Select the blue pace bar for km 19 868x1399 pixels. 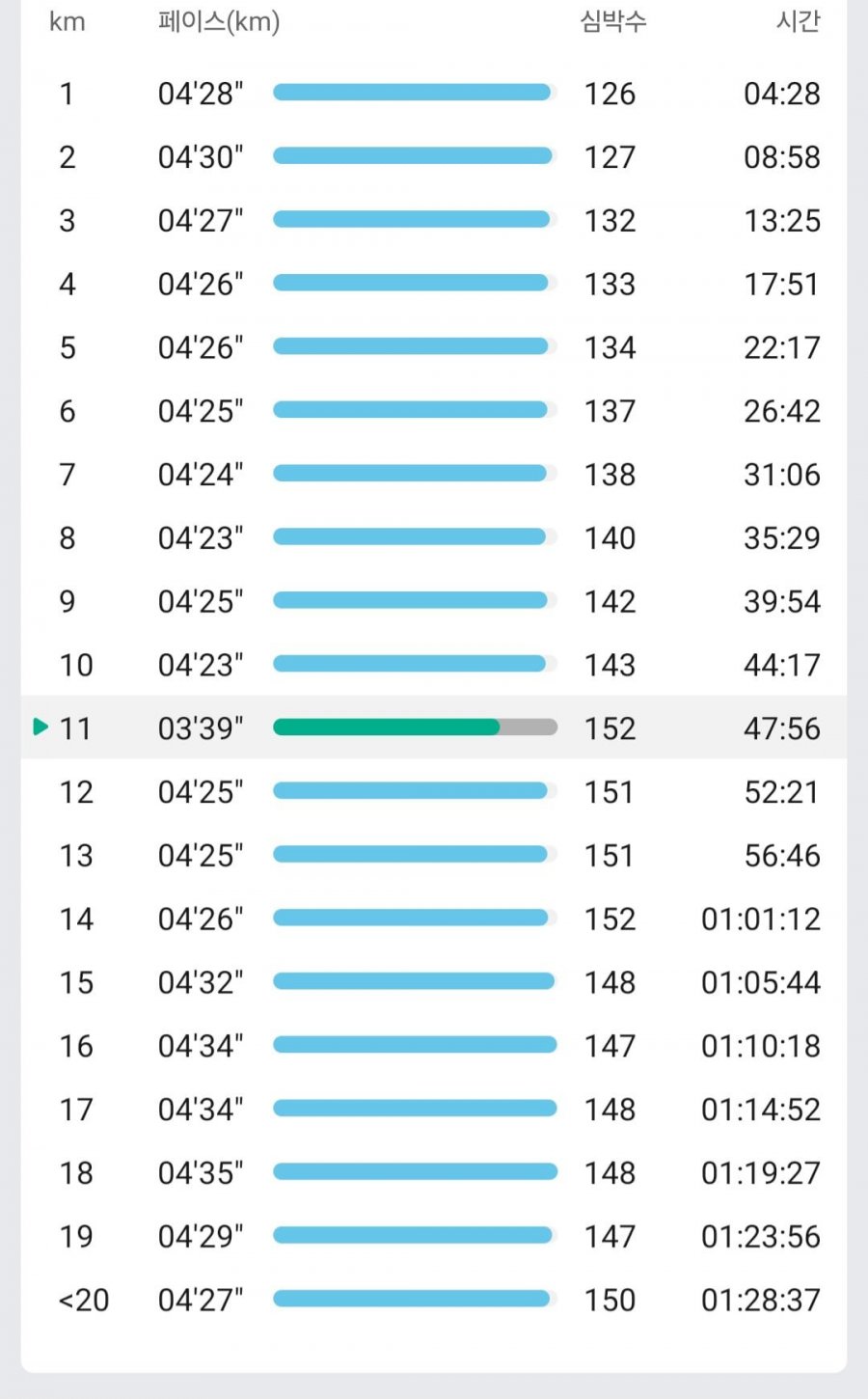[413, 1235]
